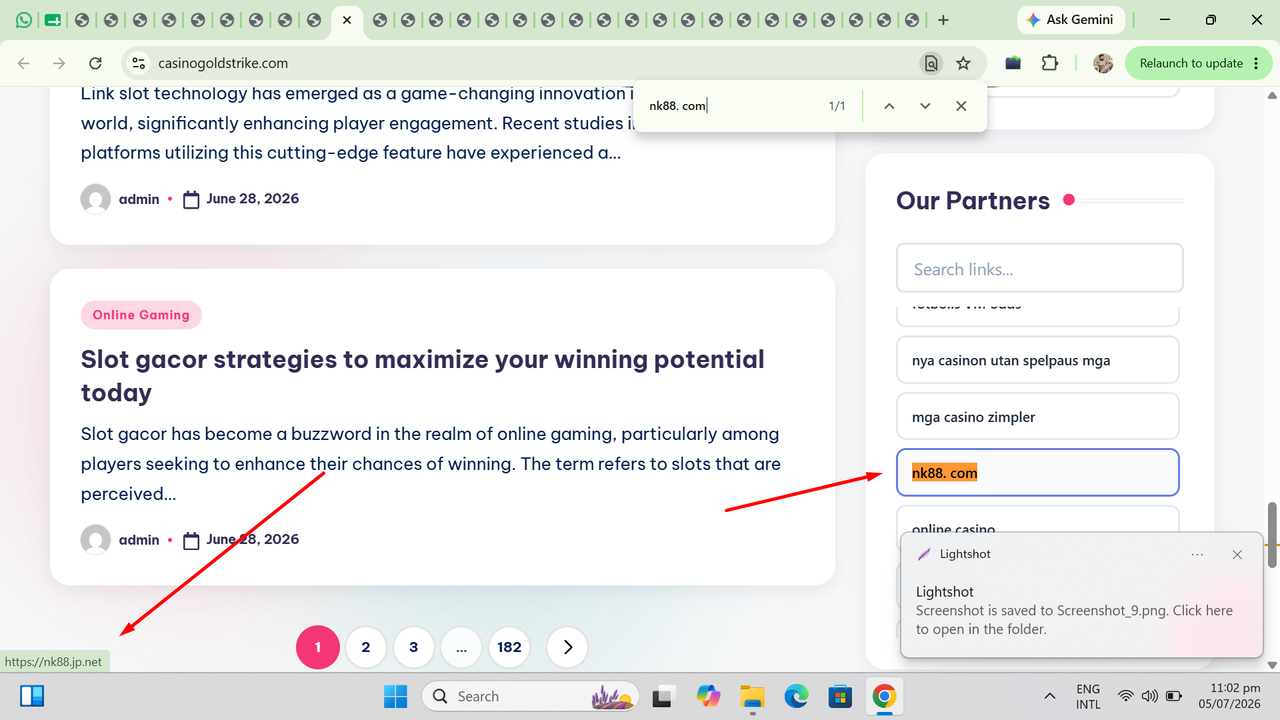Go to pagination page 3

click(413, 647)
